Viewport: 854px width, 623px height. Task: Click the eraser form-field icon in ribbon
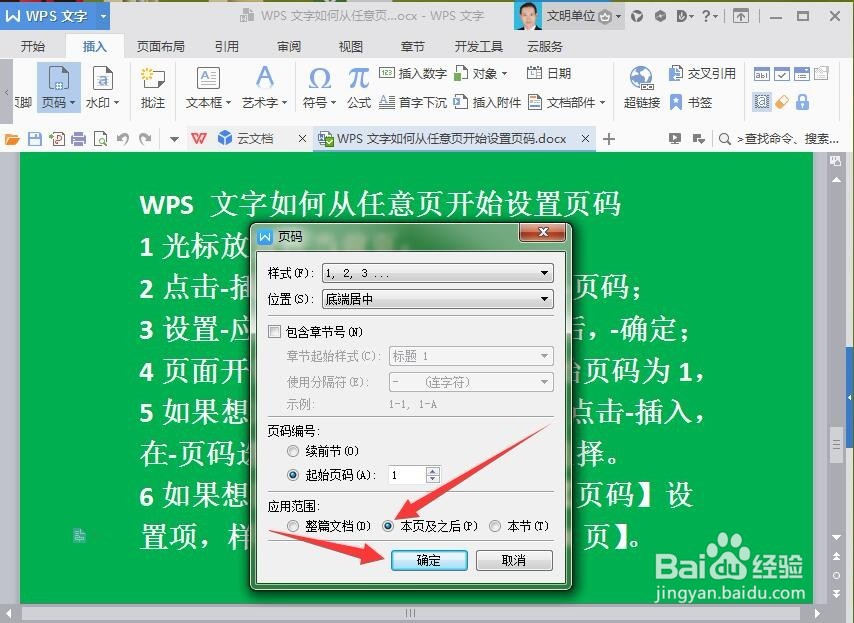pos(782,102)
